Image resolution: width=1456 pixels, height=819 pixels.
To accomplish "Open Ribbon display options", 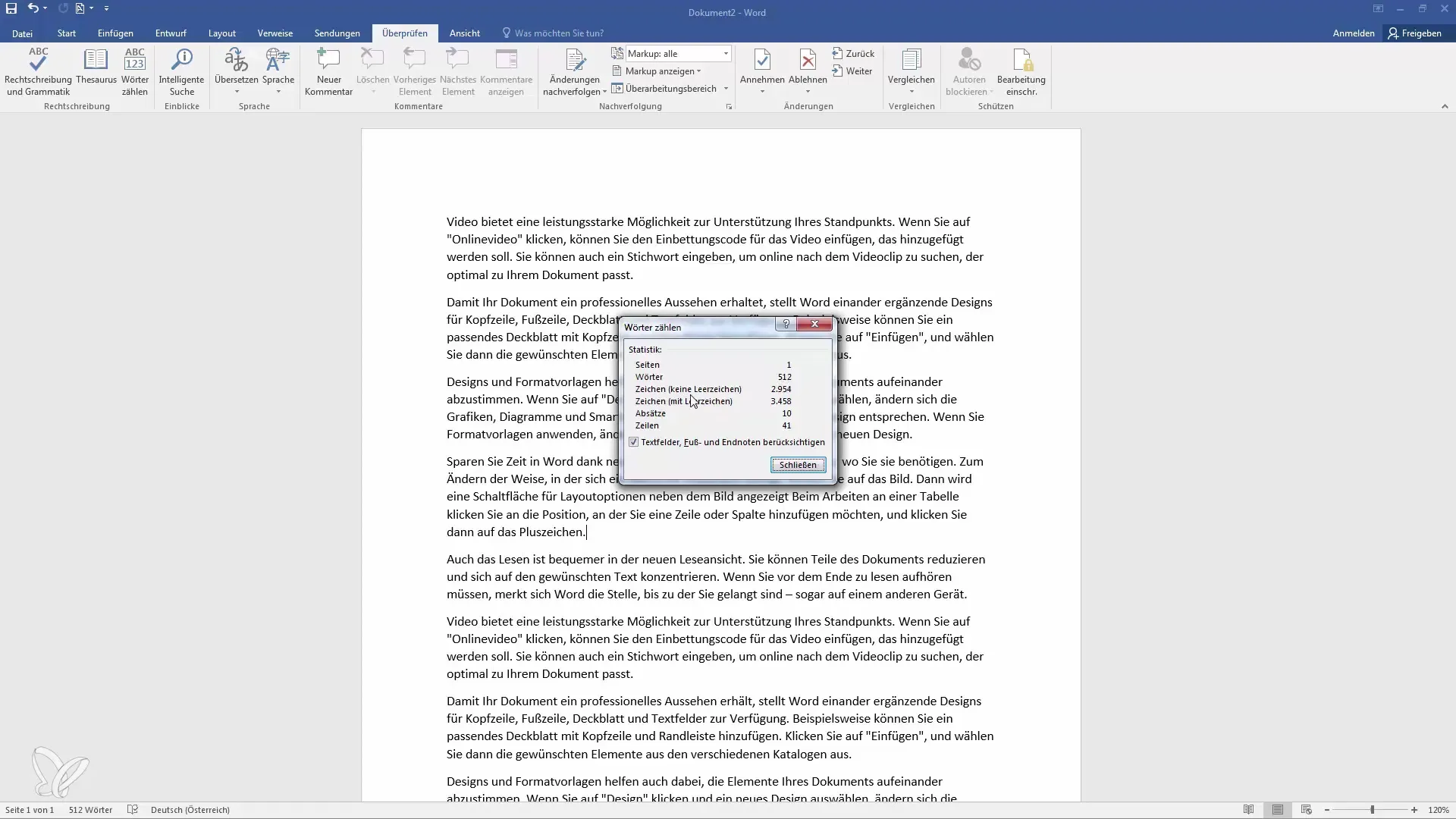I will [x=1378, y=8].
